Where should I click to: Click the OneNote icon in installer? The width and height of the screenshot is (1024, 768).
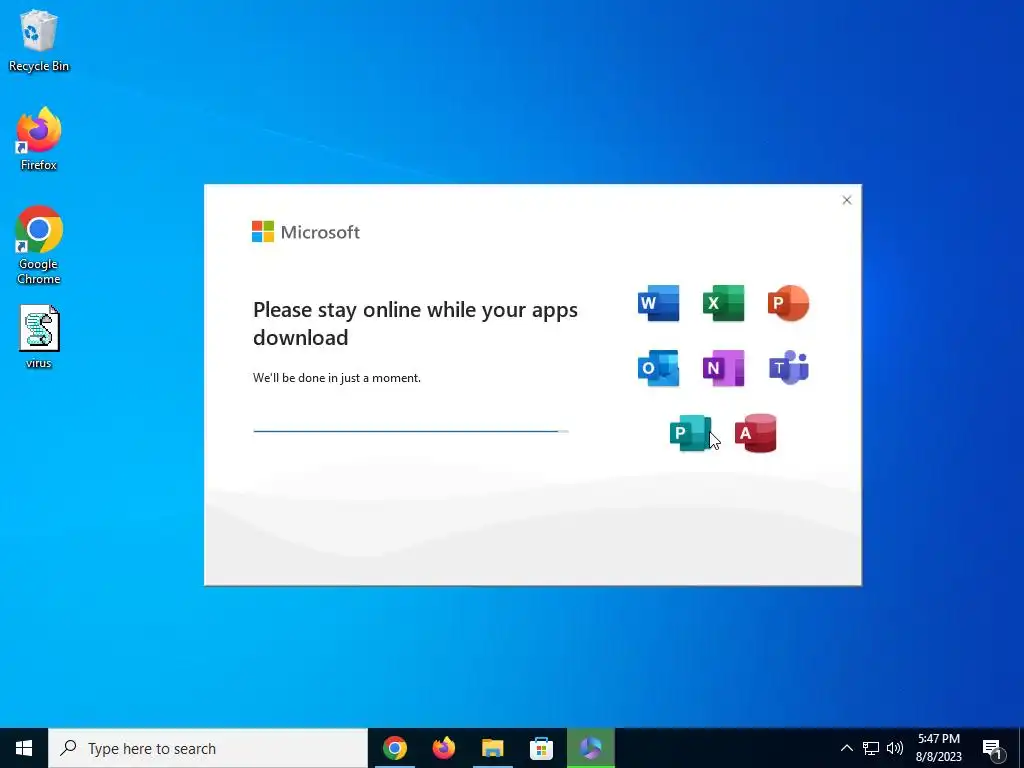724,368
